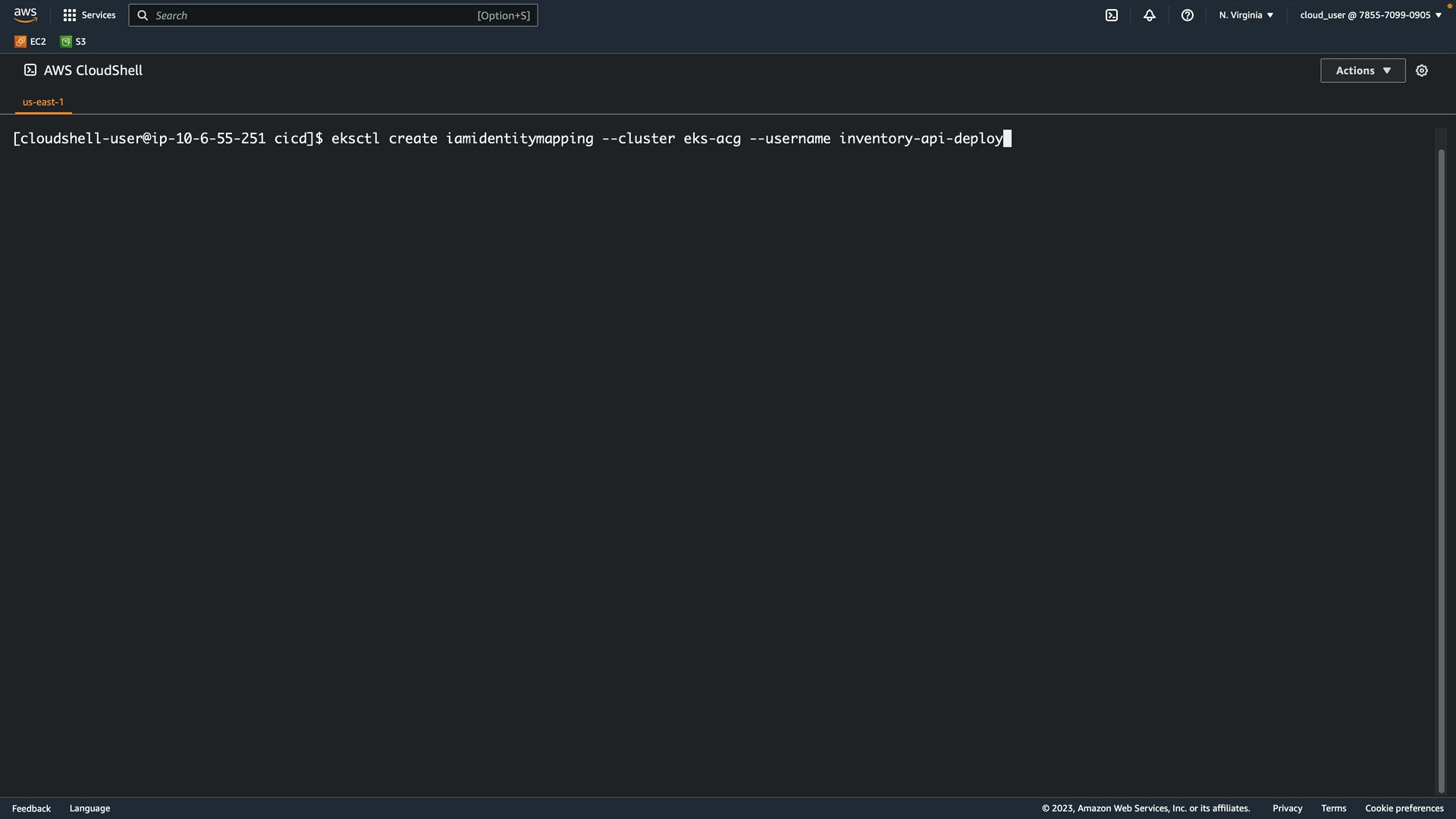The image size is (1456, 819).
Task: Click the AWS CloudShell title icon
Action: coord(30,71)
